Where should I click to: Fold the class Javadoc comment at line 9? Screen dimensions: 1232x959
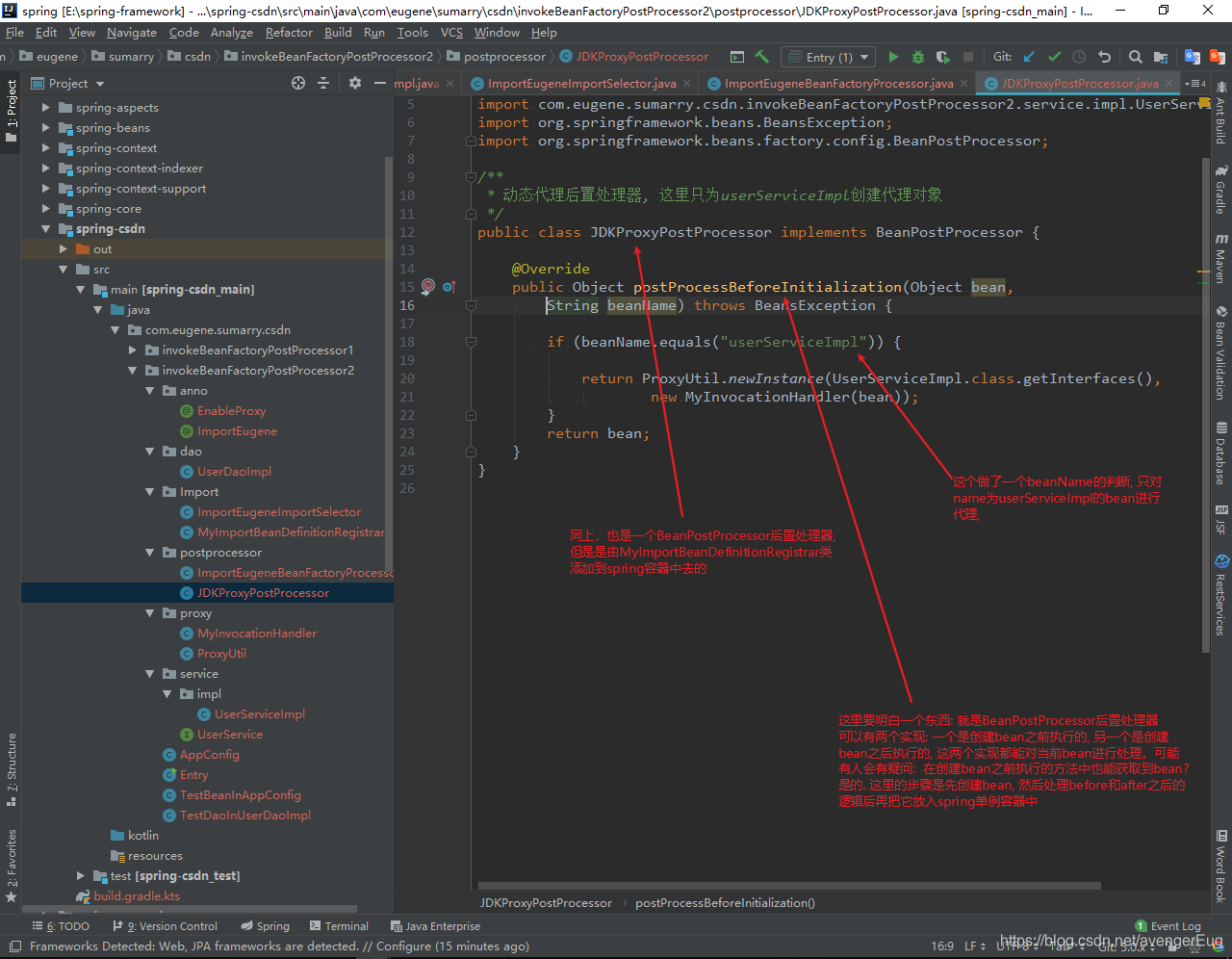click(x=471, y=177)
